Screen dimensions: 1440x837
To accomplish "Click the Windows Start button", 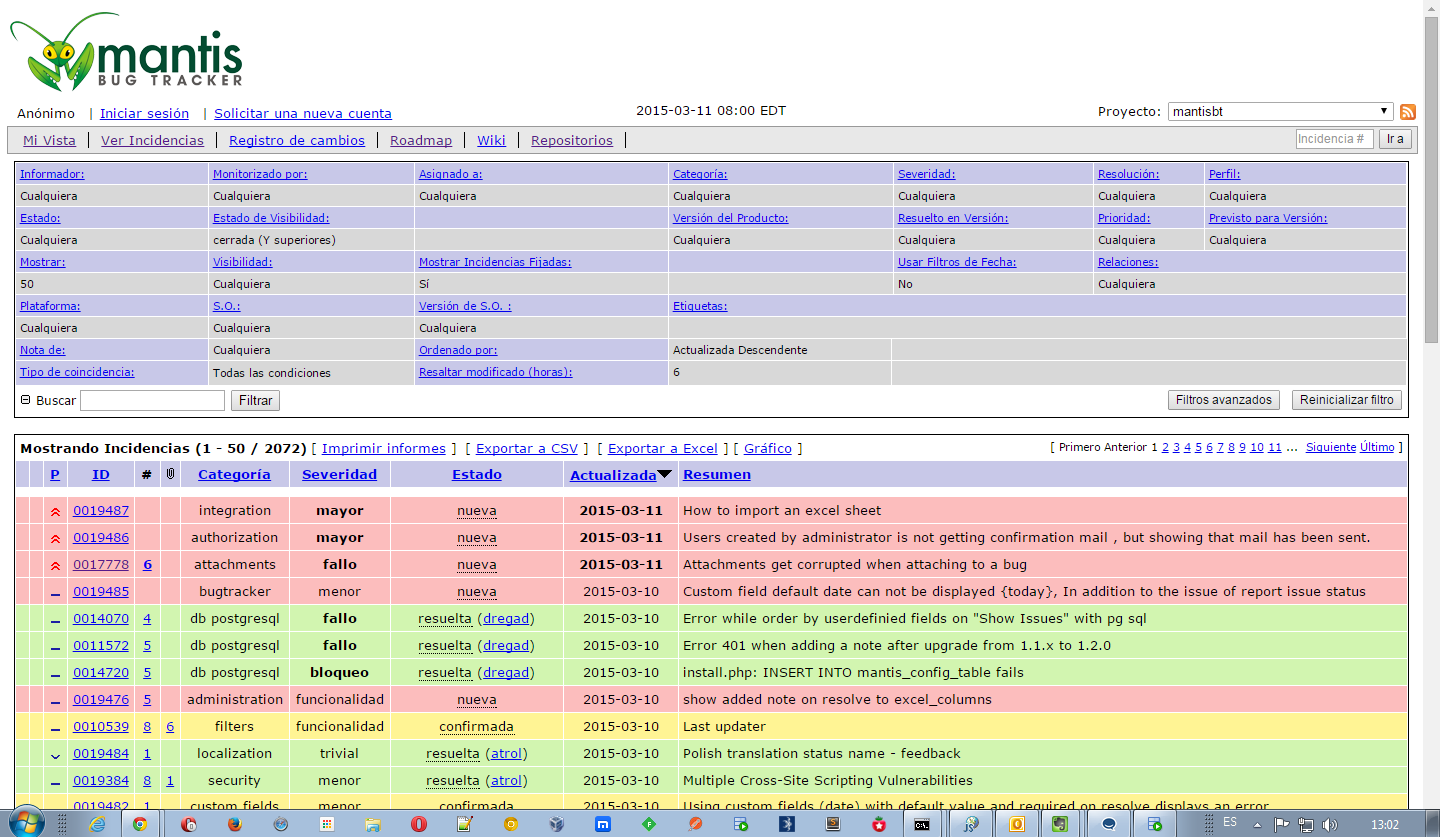I will click(27, 822).
